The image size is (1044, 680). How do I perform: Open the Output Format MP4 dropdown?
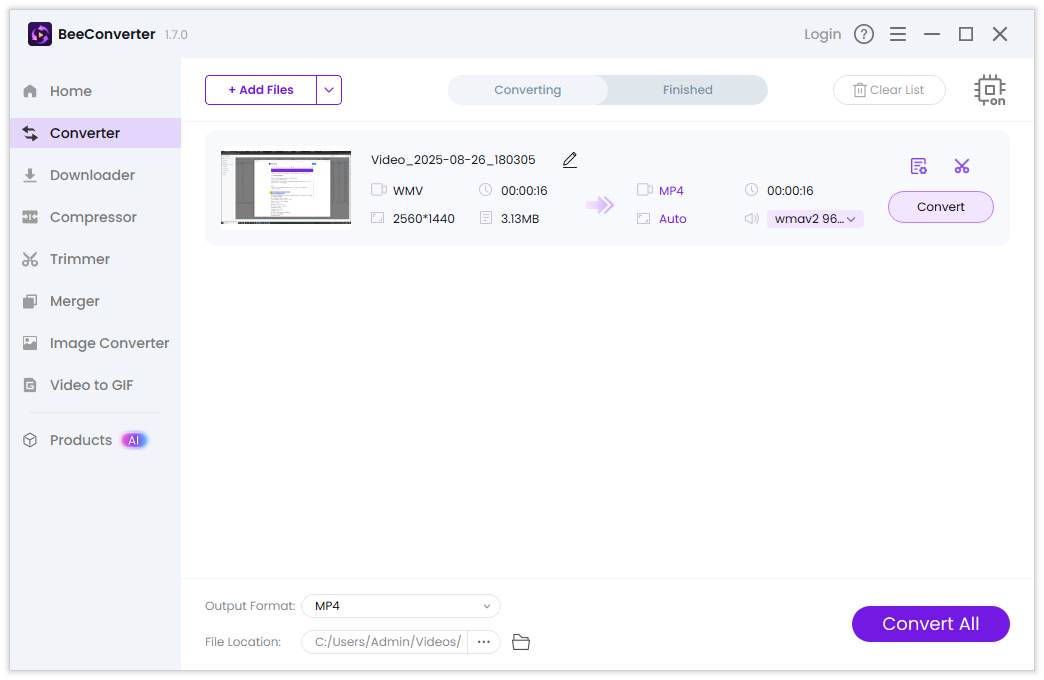(x=400, y=606)
